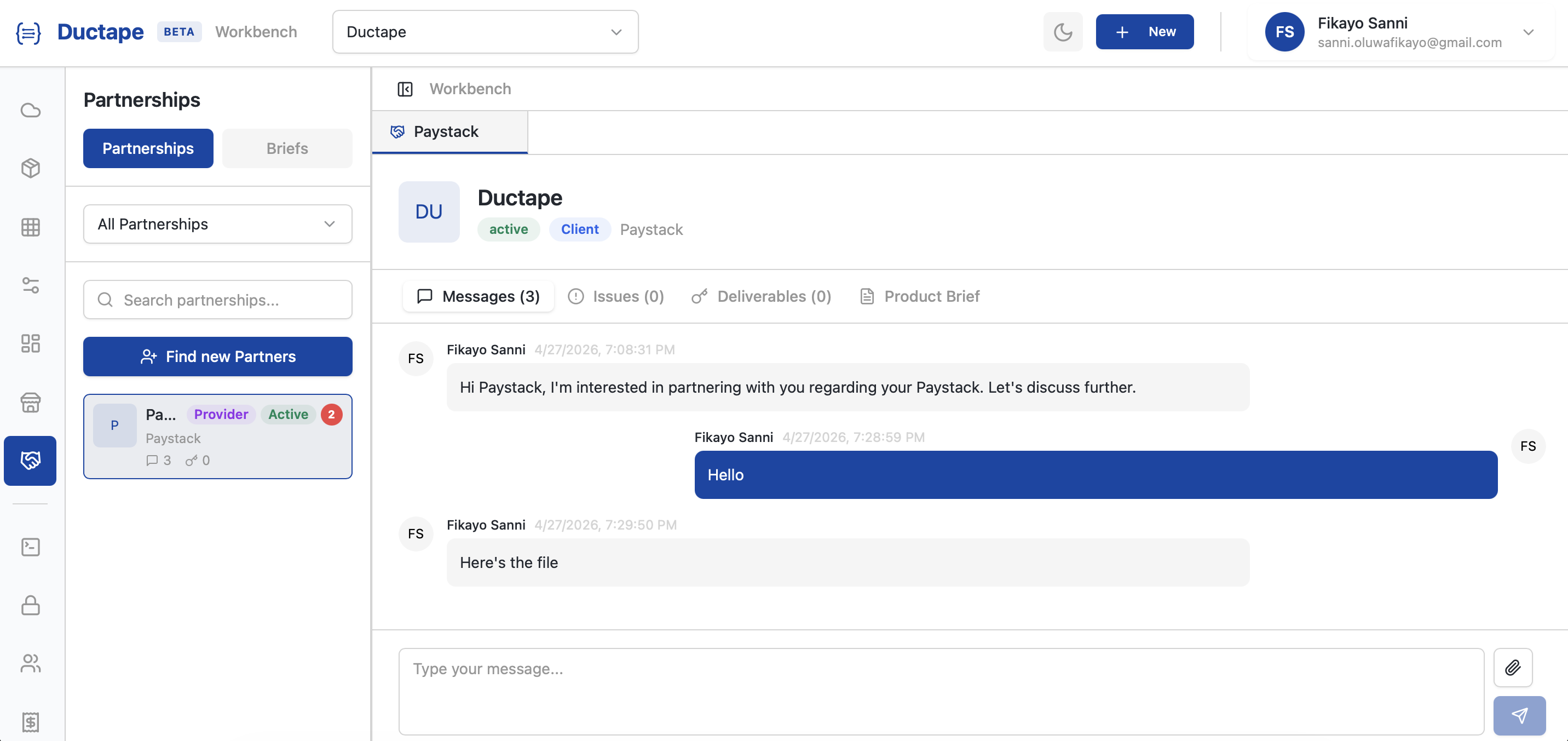Open the Issues (0) tab
1568x741 pixels.
[615, 296]
